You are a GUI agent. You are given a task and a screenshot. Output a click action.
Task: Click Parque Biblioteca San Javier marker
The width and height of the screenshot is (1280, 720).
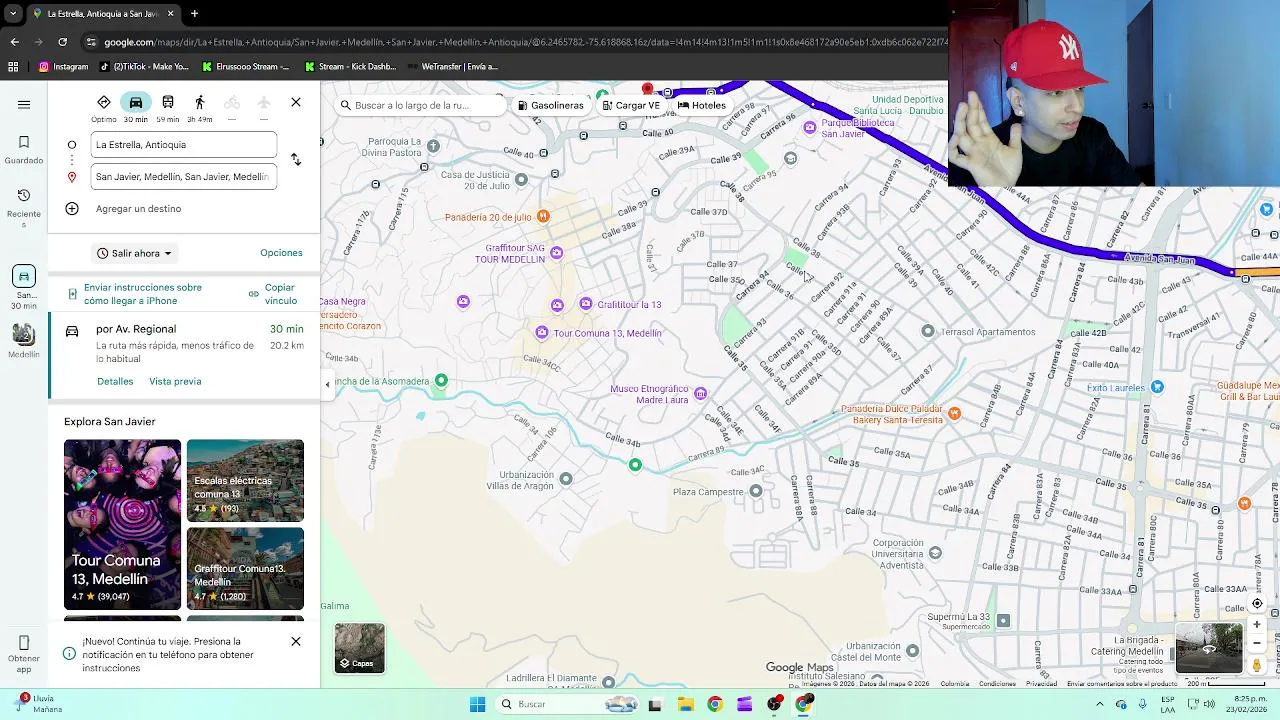coord(810,127)
